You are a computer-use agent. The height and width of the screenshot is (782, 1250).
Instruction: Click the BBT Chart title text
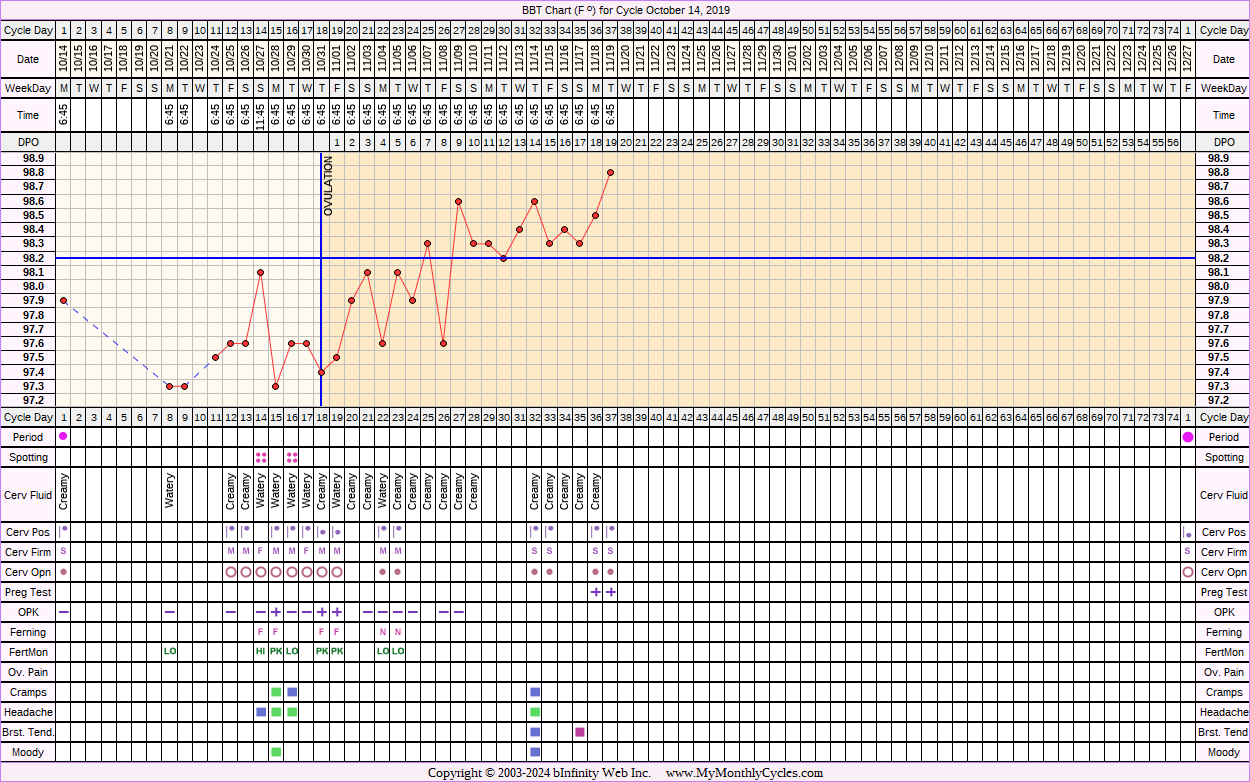(625, 10)
